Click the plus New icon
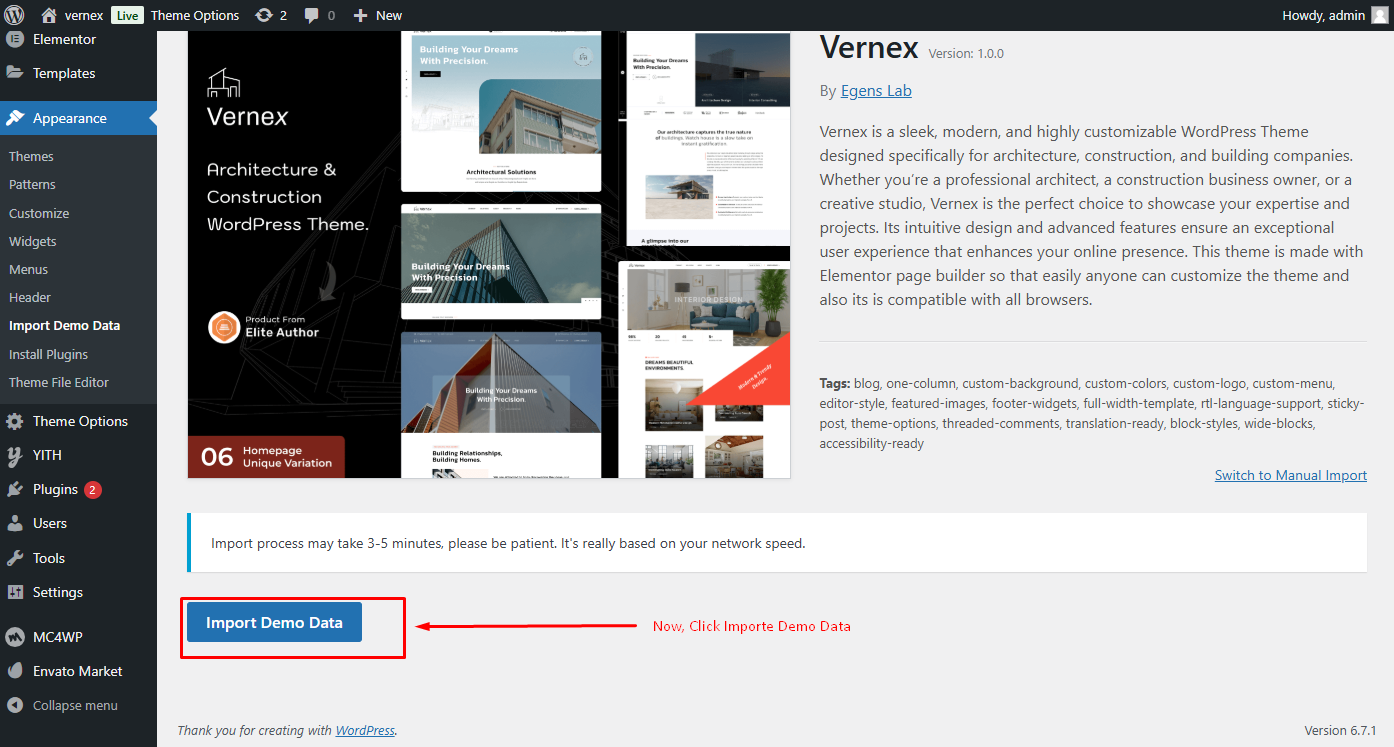 pyautogui.click(x=361, y=15)
